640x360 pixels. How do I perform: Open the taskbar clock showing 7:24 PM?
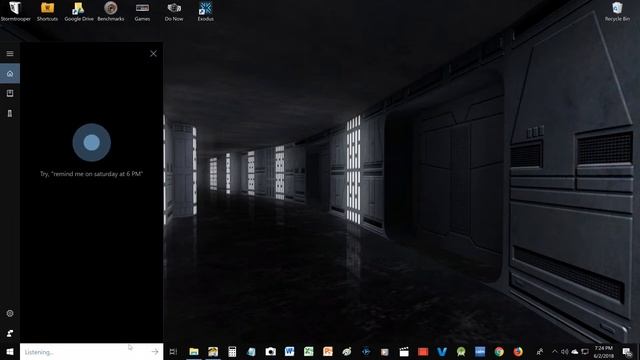tap(603, 352)
